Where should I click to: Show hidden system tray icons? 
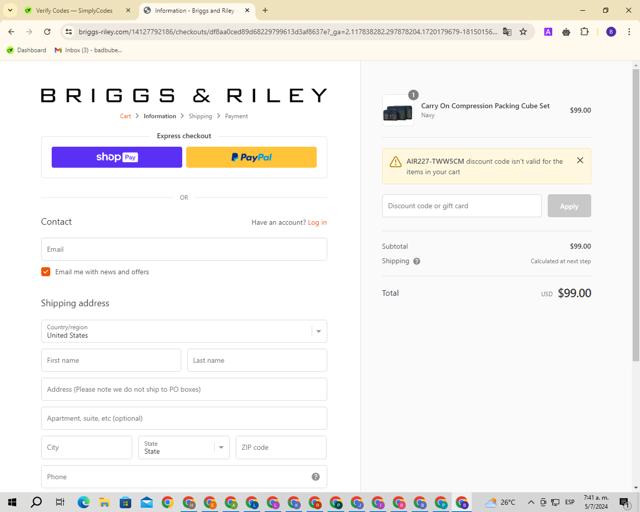pyautogui.click(x=531, y=502)
